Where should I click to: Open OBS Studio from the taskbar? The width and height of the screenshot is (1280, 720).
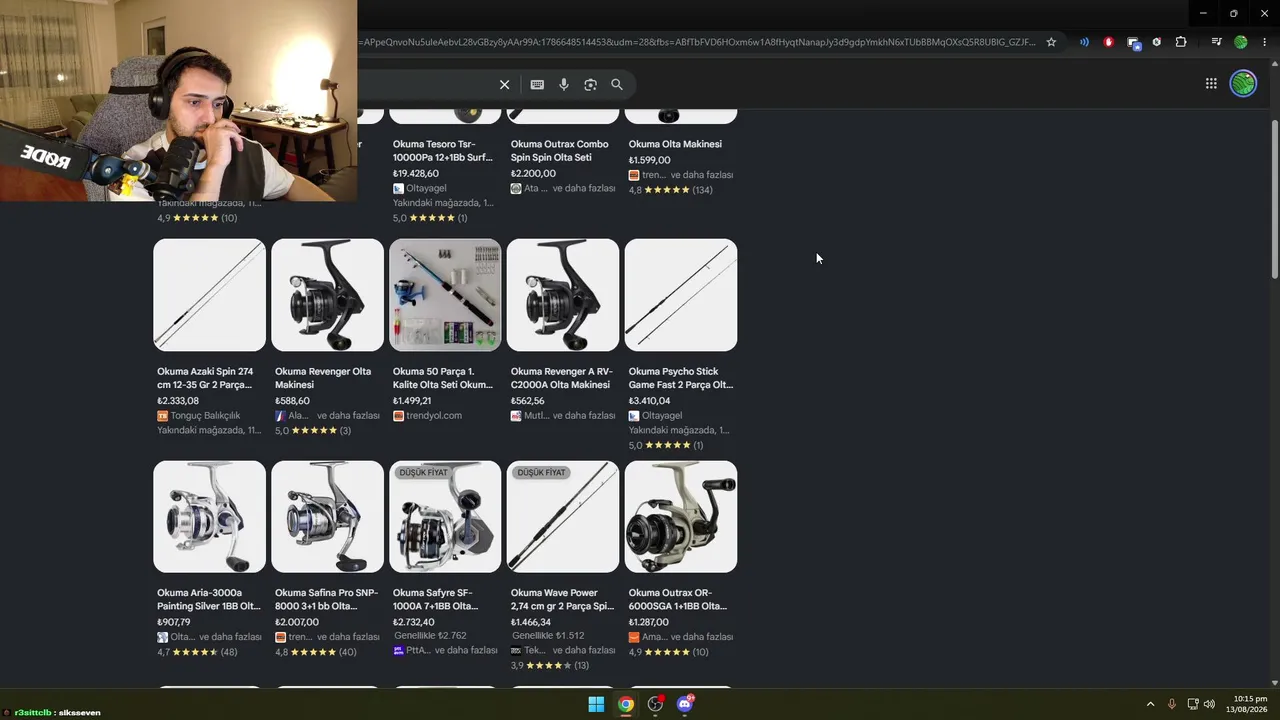[655, 704]
